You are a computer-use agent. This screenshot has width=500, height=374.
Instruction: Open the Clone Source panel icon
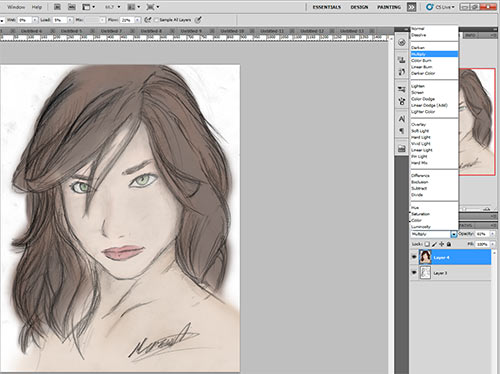[x=402, y=60]
